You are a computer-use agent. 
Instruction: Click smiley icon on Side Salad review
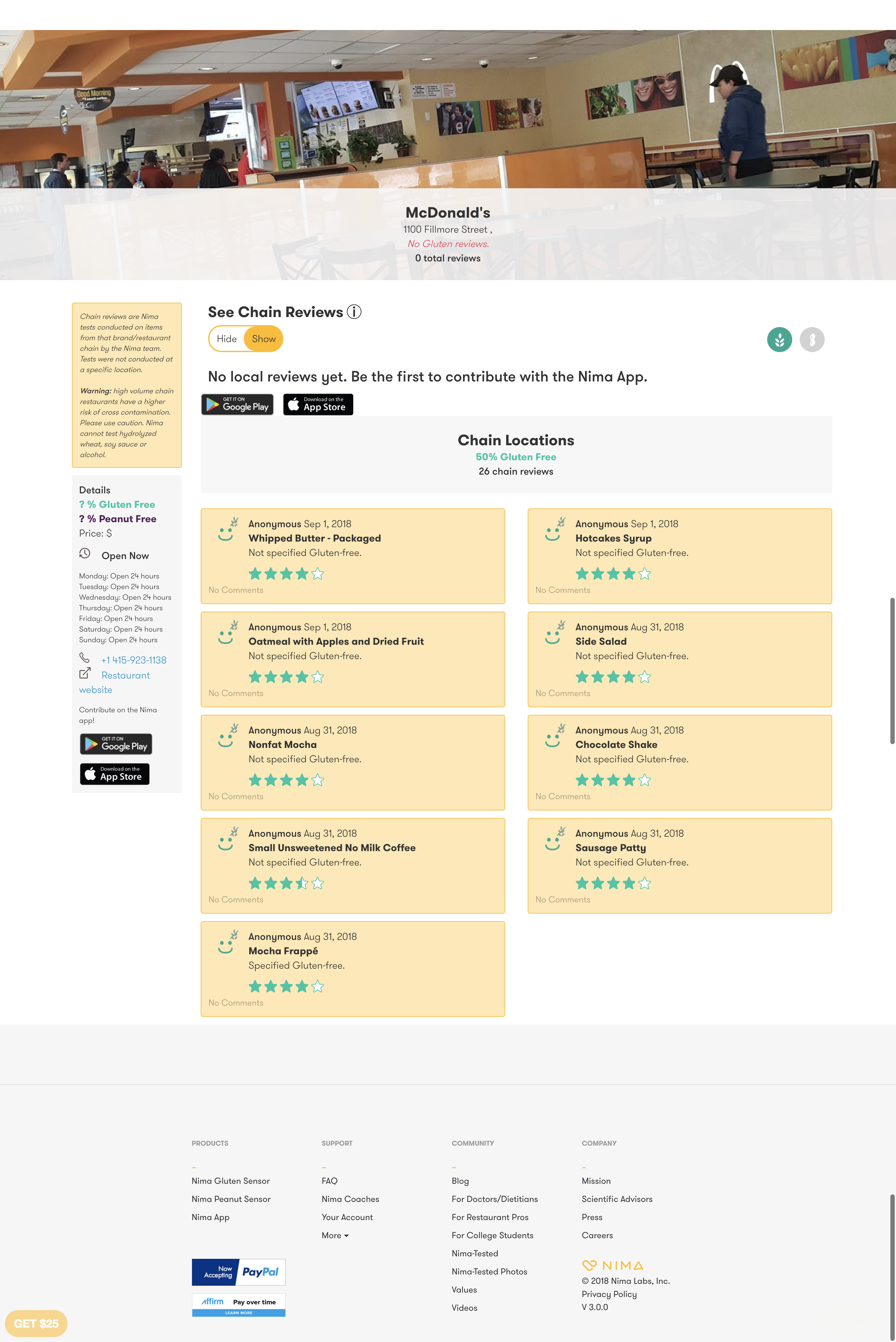(x=555, y=633)
